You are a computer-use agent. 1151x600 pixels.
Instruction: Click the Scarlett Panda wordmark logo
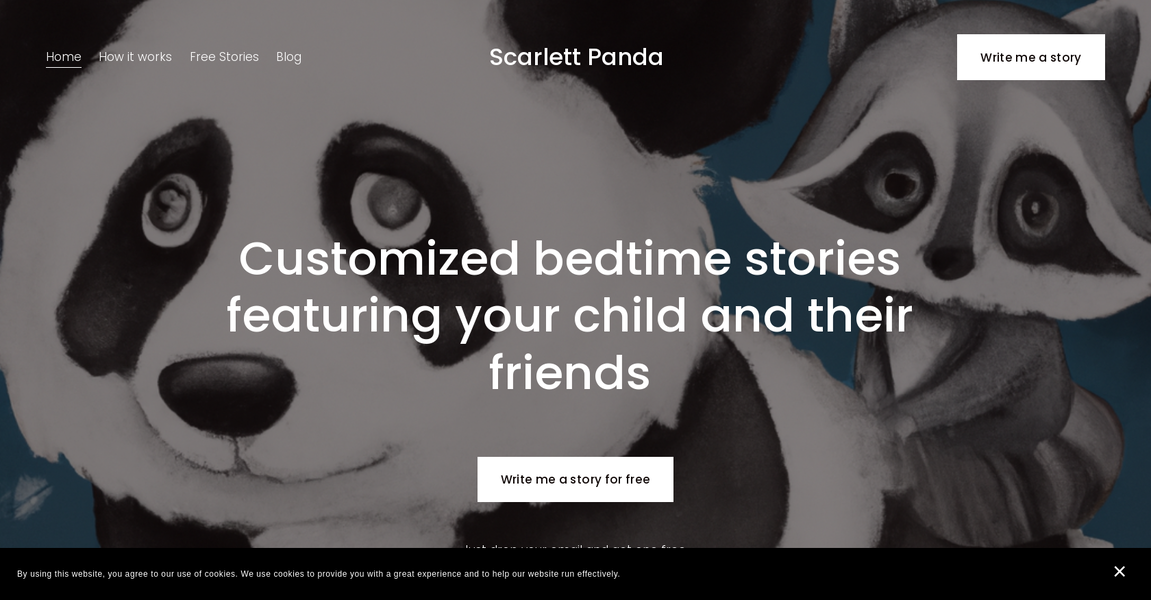(576, 57)
